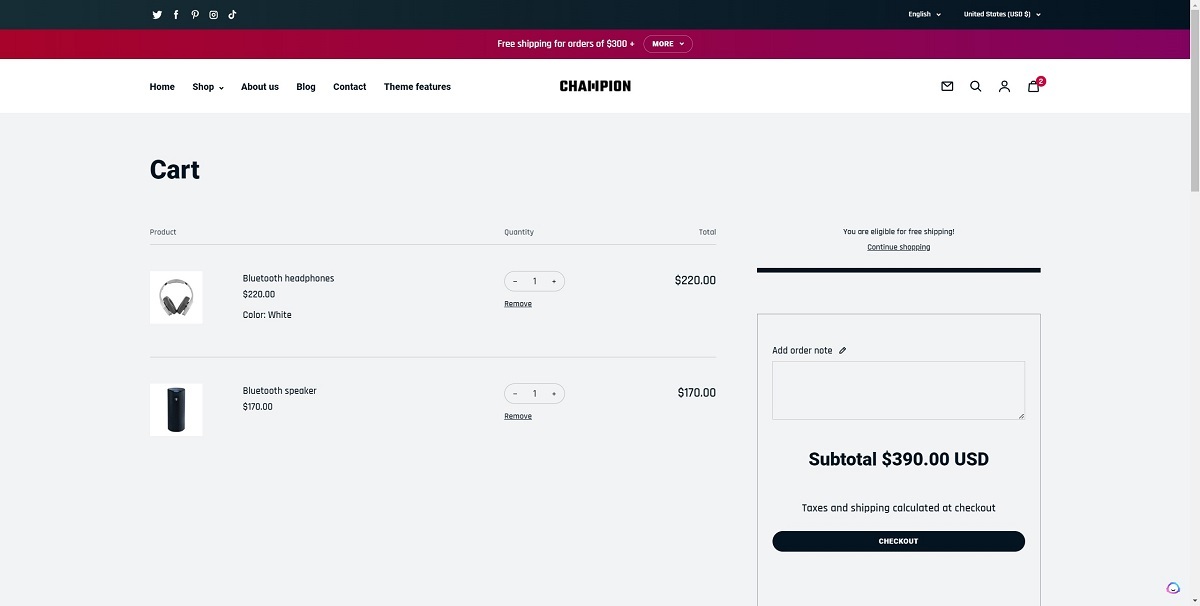Click the email/contact icon in the header
This screenshot has height=606, width=1200.
pos(947,86)
